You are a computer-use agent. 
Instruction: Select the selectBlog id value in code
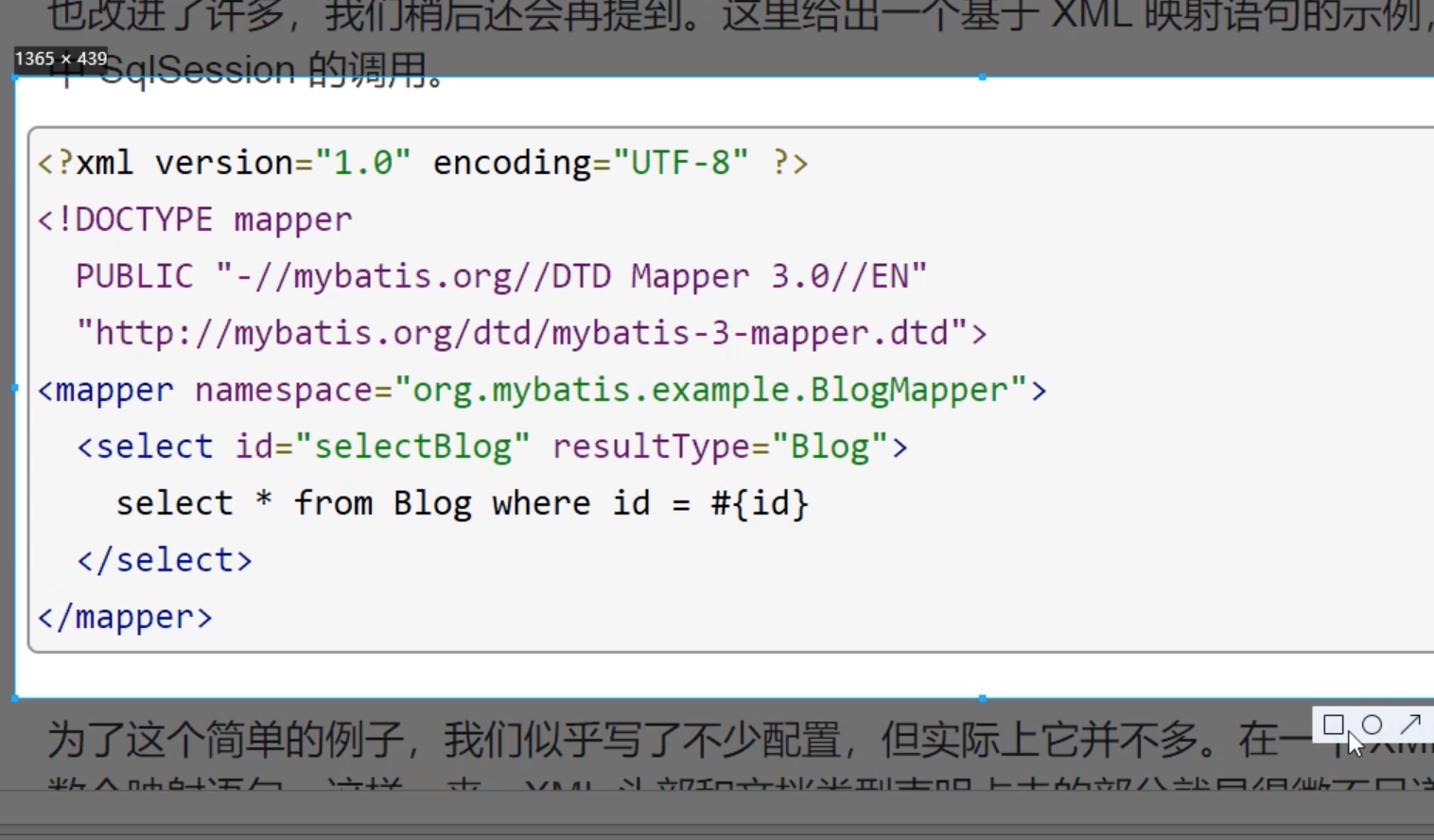[414, 446]
